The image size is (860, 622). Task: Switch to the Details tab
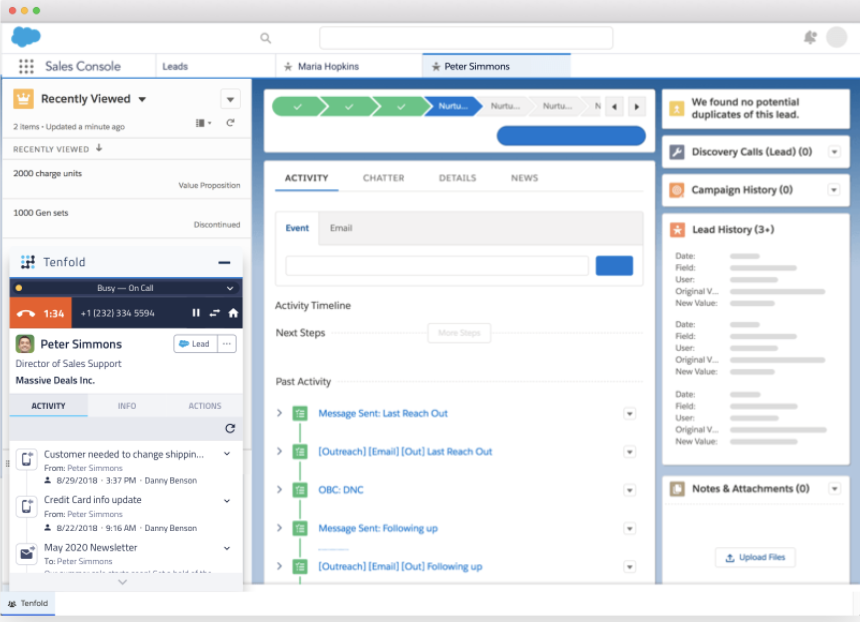457,178
